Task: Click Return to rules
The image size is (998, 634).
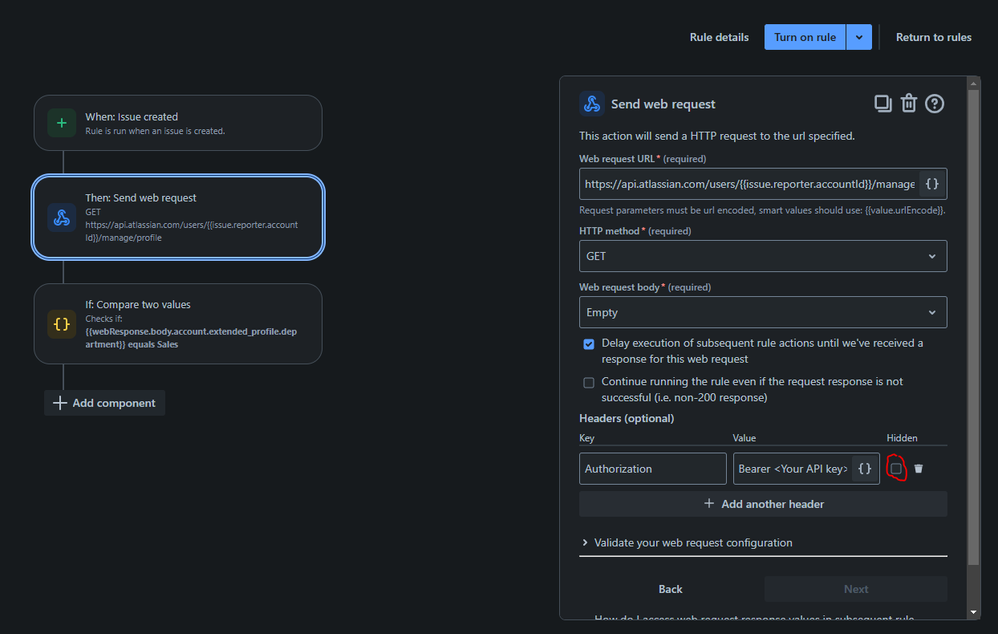Action: click(x=934, y=37)
